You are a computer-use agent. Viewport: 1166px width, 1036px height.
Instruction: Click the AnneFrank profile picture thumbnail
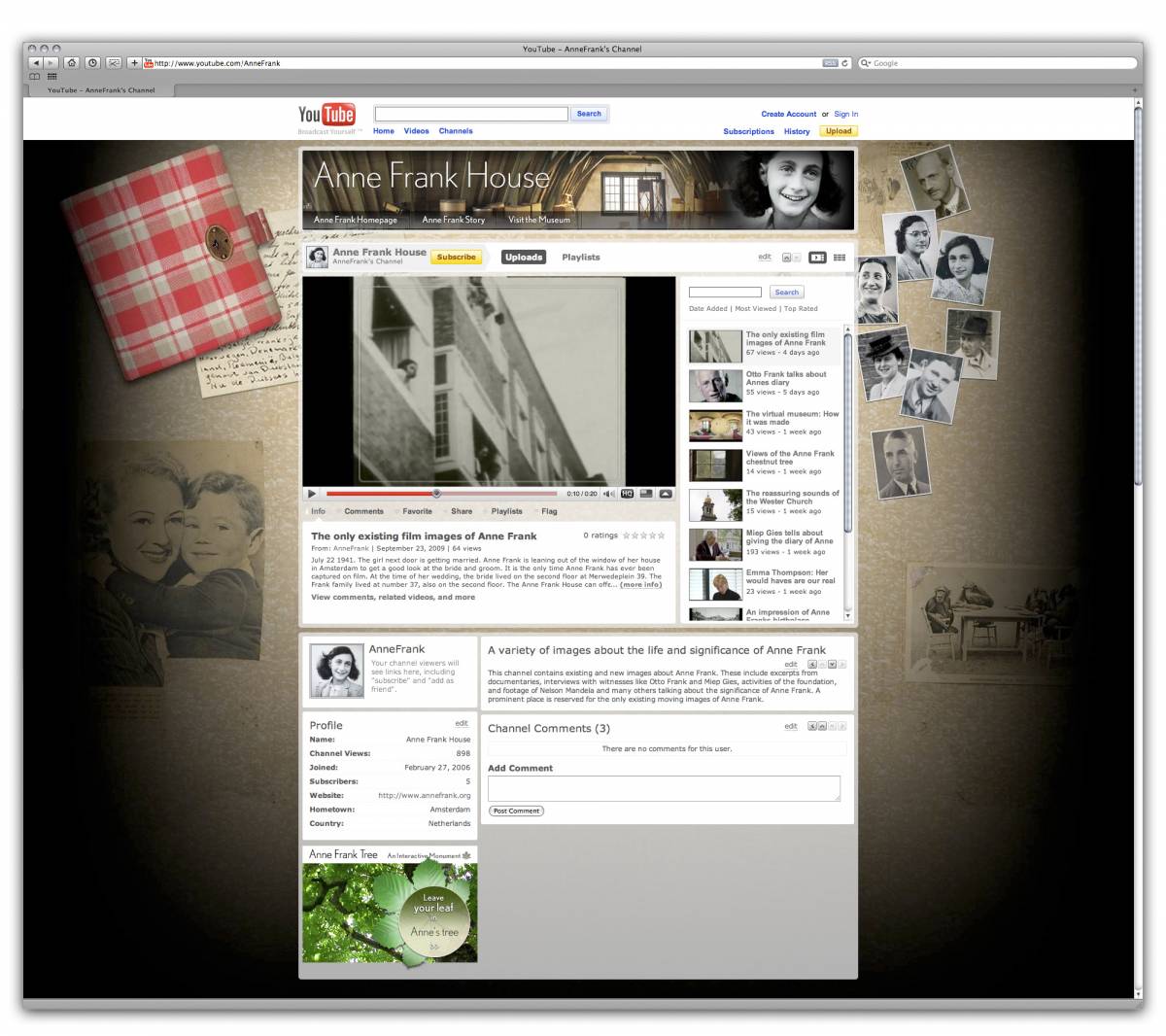click(x=336, y=671)
